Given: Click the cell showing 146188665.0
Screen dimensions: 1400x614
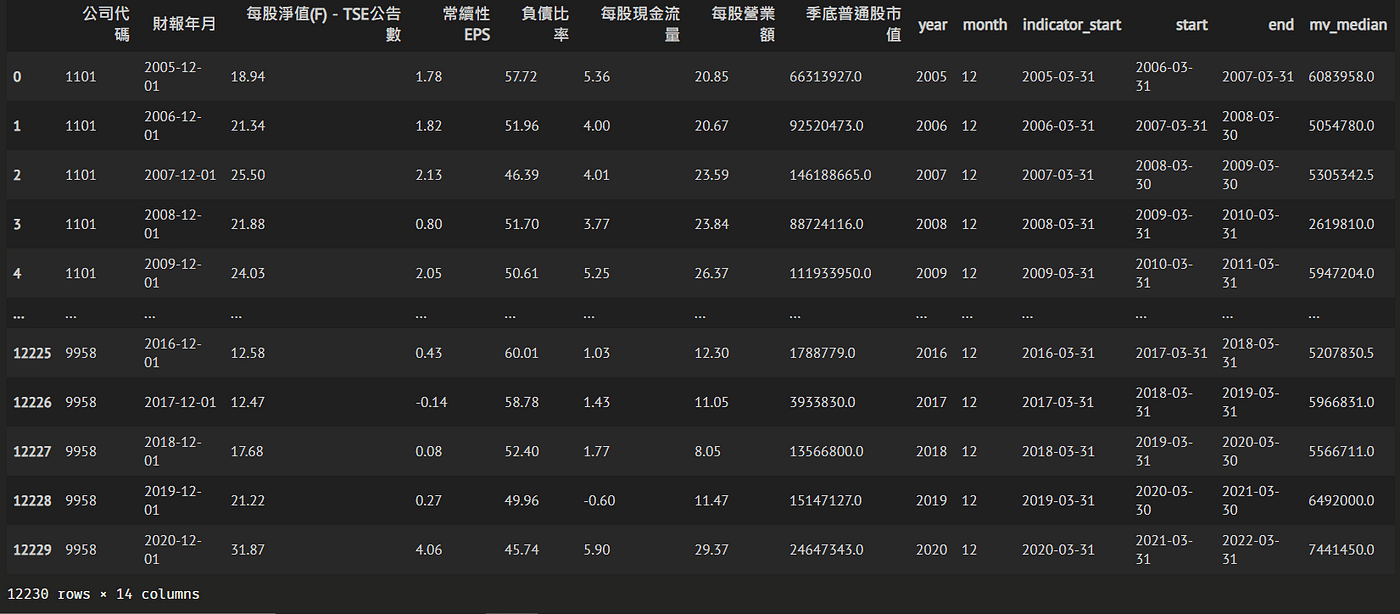Looking at the screenshot, I should coord(830,175).
